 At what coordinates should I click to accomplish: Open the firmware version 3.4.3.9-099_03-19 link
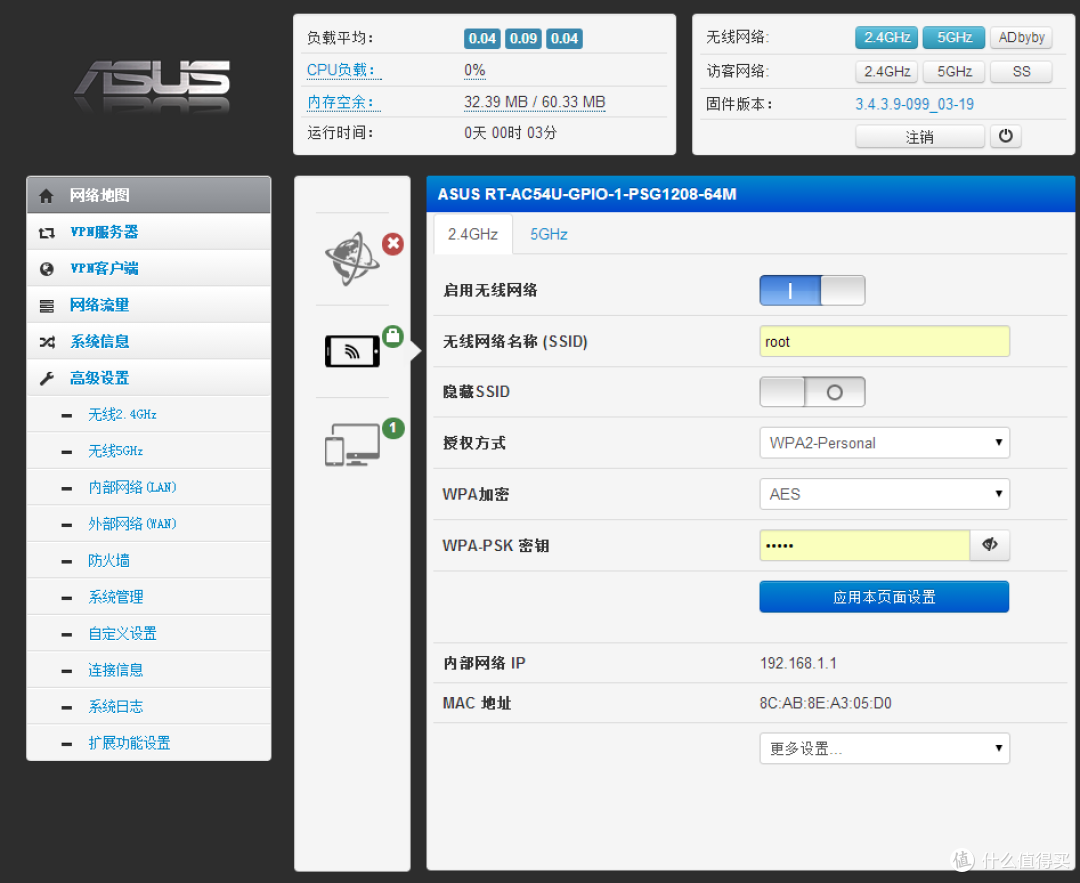click(x=914, y=104)
